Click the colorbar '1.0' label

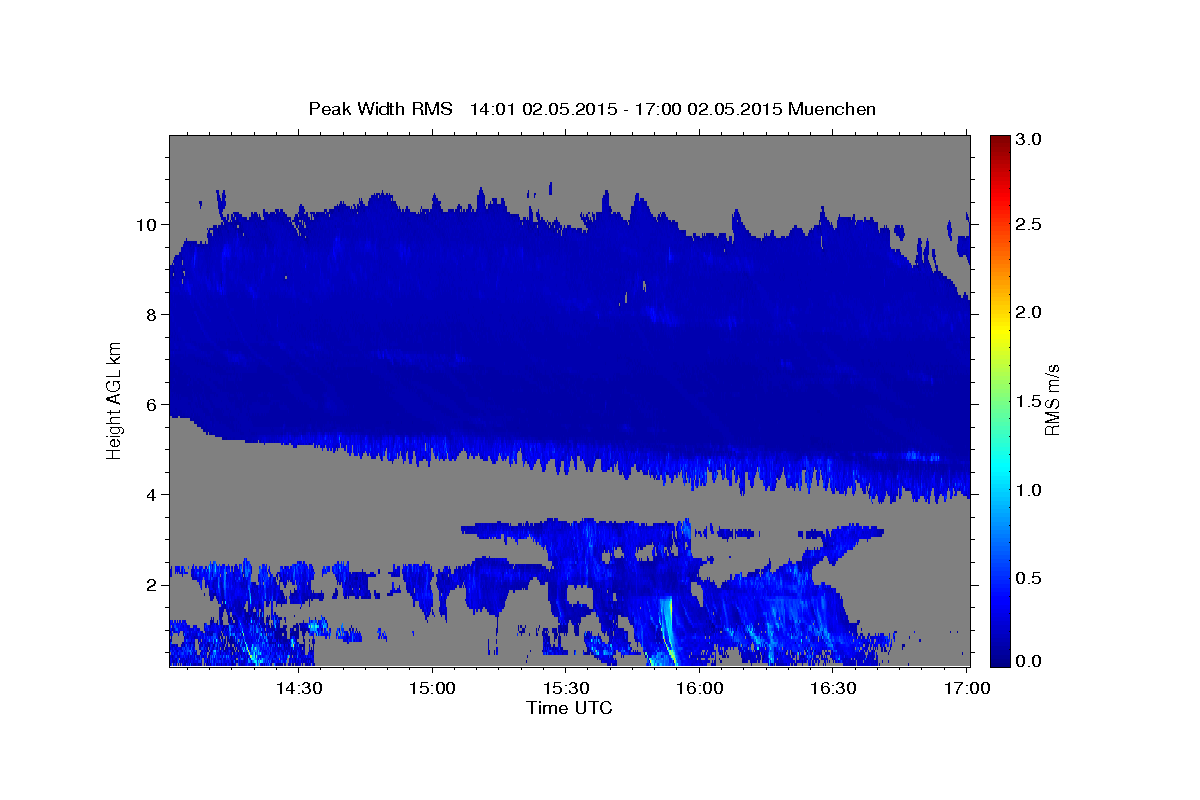(x=1029, y=490)
